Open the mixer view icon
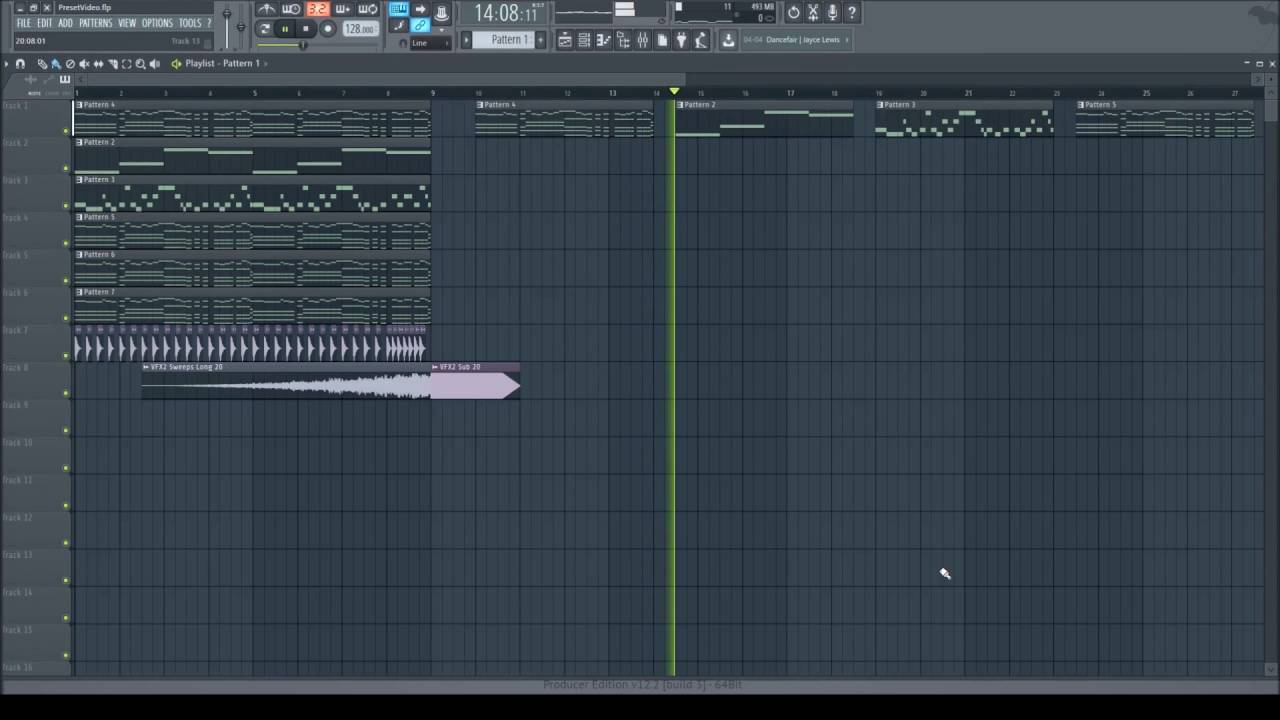 643,40
